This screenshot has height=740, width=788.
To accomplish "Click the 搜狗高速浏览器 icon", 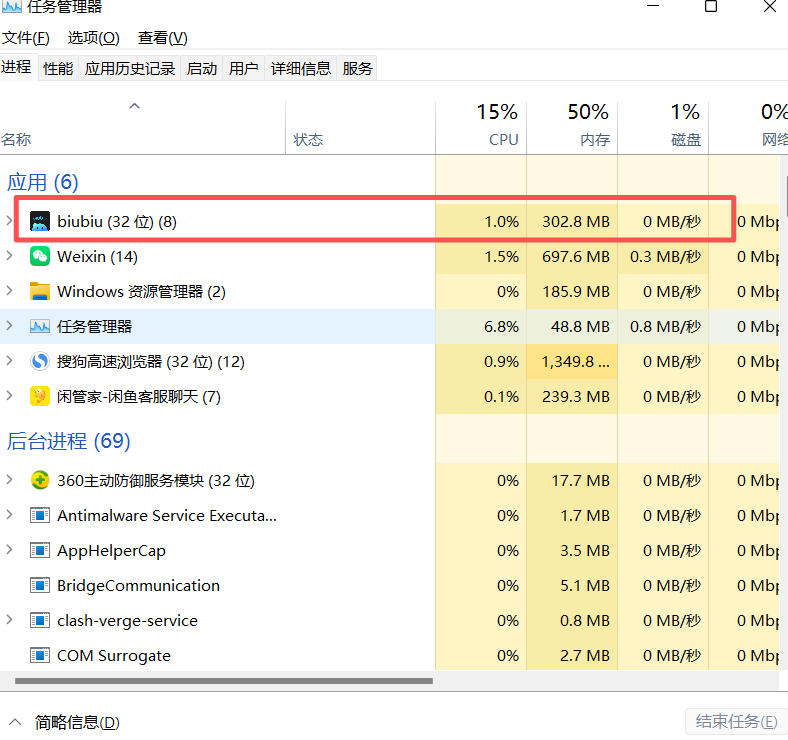I will pos(40,362).
